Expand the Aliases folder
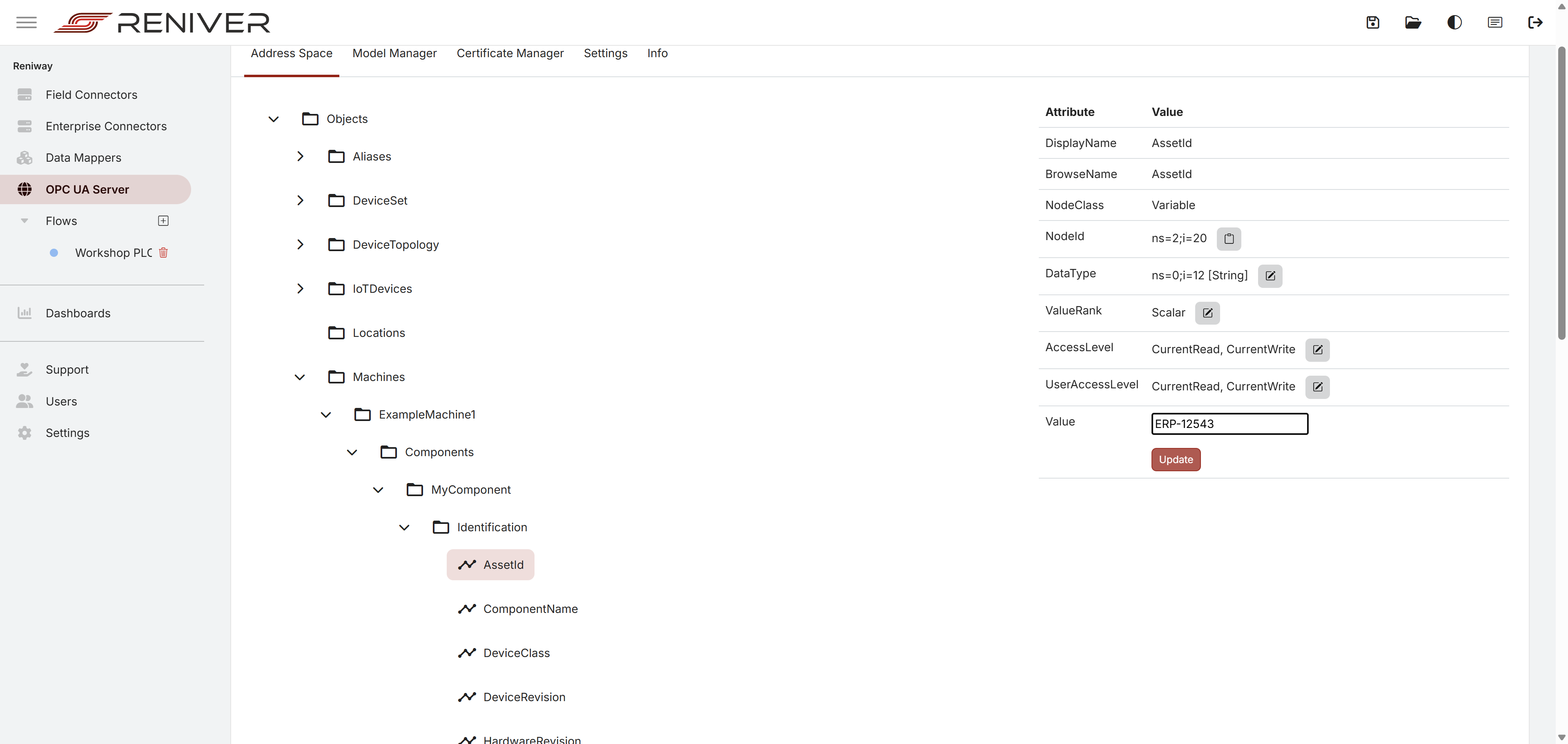The width and height of the screenshot is (1568, 744). point(299,156)
